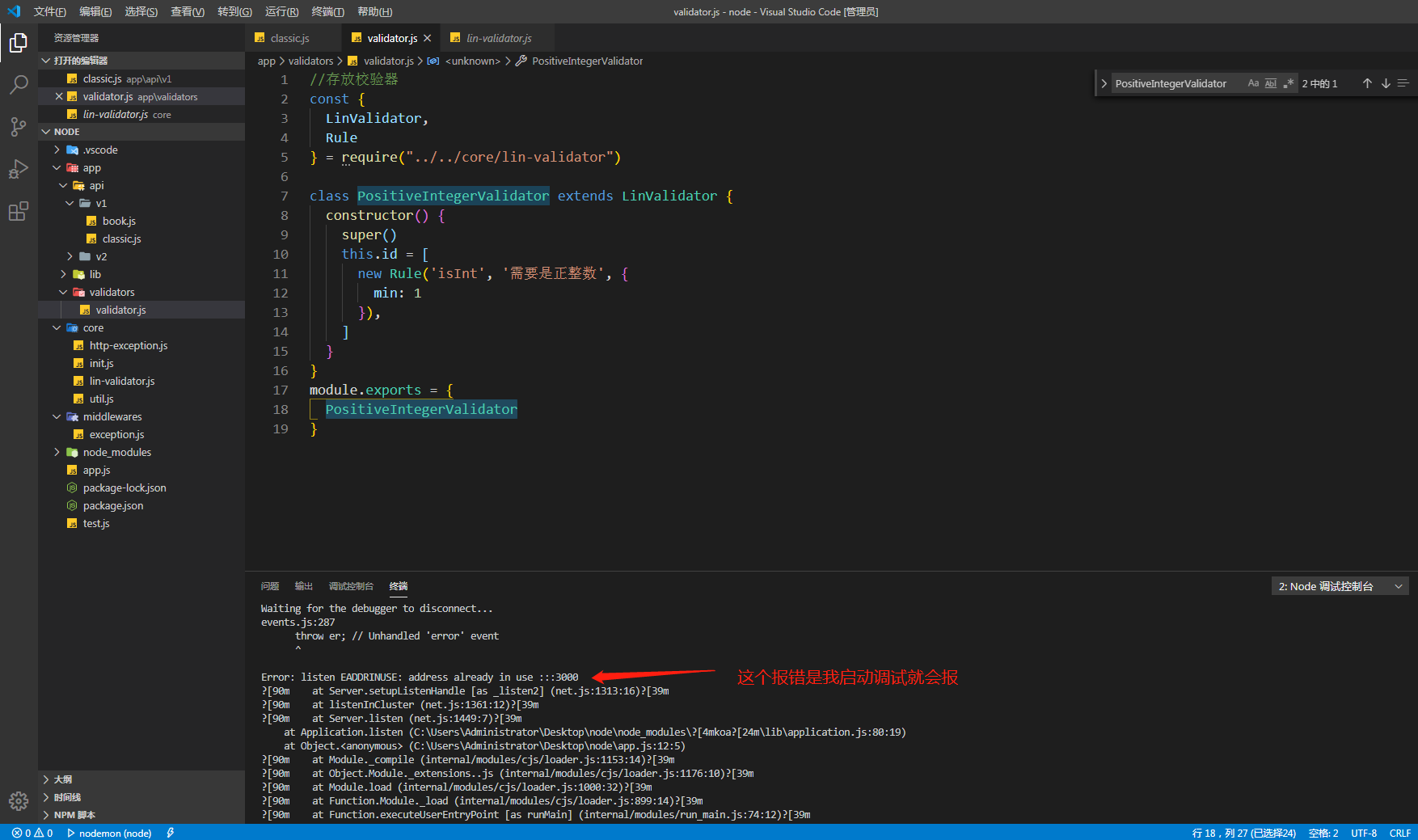The width and height of the screenshot is (1418, 840).
Task: Open the 文件(F) menu
Action: 50,11
